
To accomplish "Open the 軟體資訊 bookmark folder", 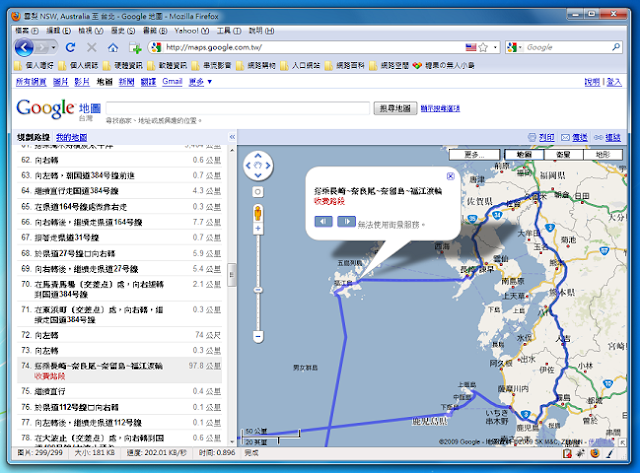I will [167, 65].
